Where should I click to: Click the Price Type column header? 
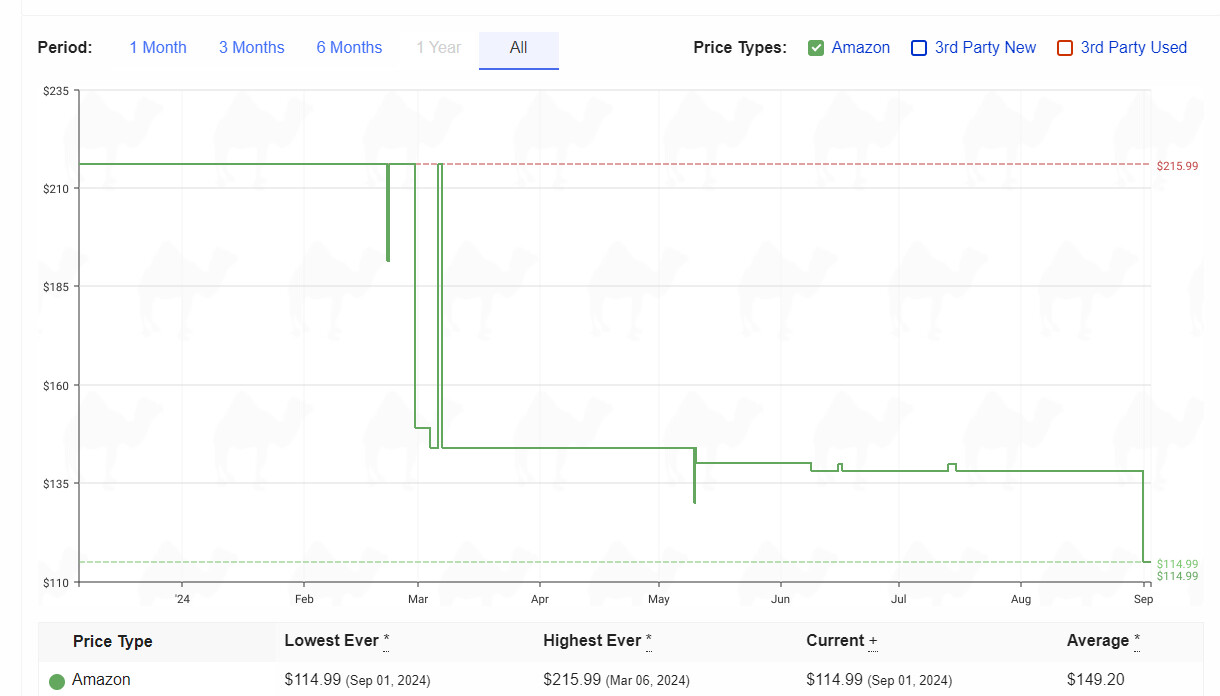tap(112, 641)
